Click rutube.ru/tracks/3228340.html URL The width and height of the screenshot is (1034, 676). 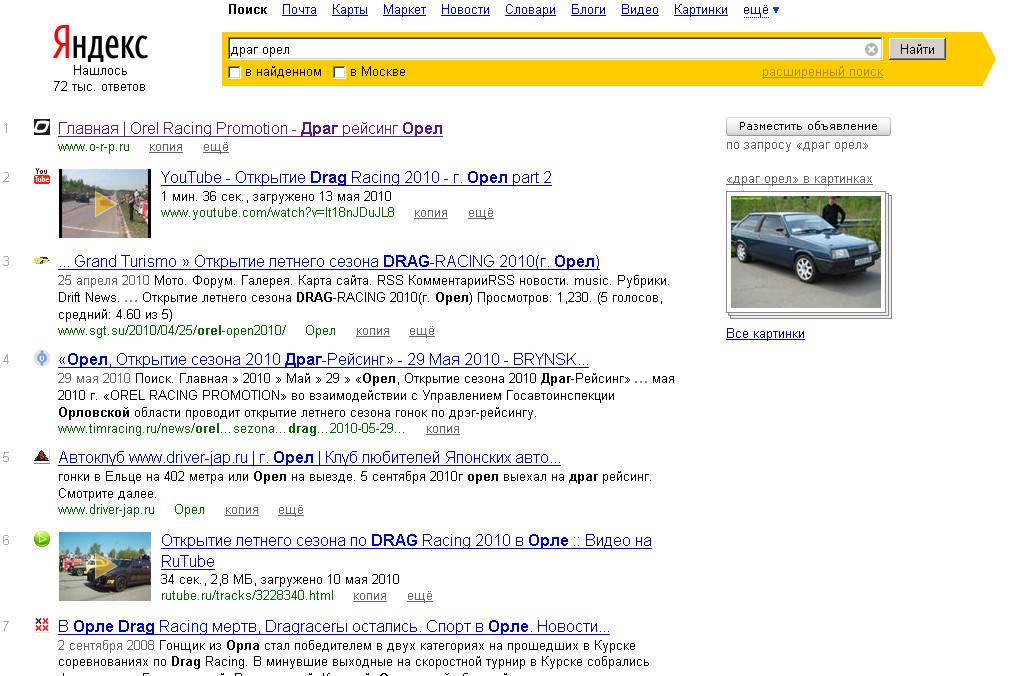247,596
